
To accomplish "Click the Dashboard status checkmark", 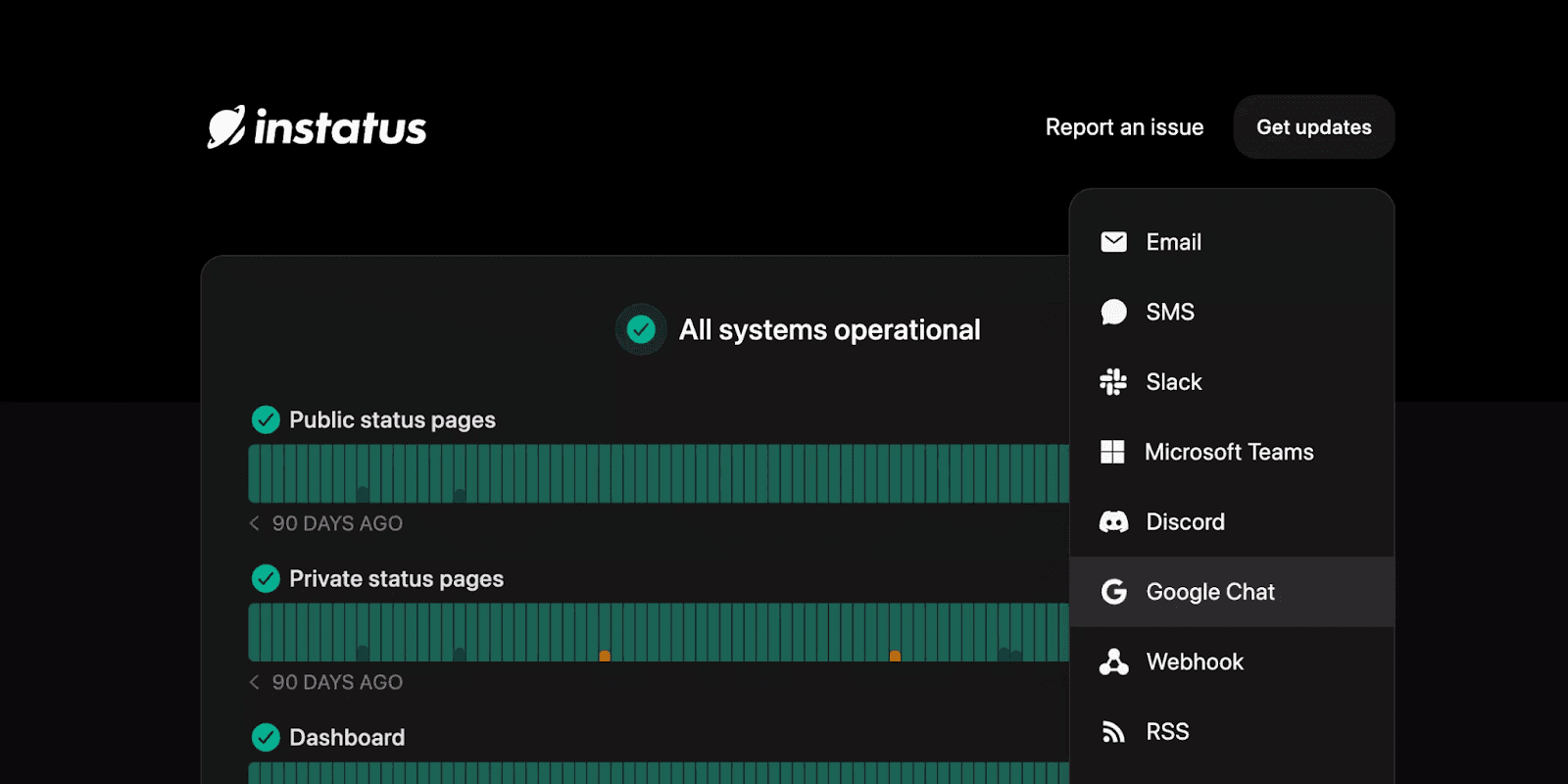I will (x=266, y=737).
